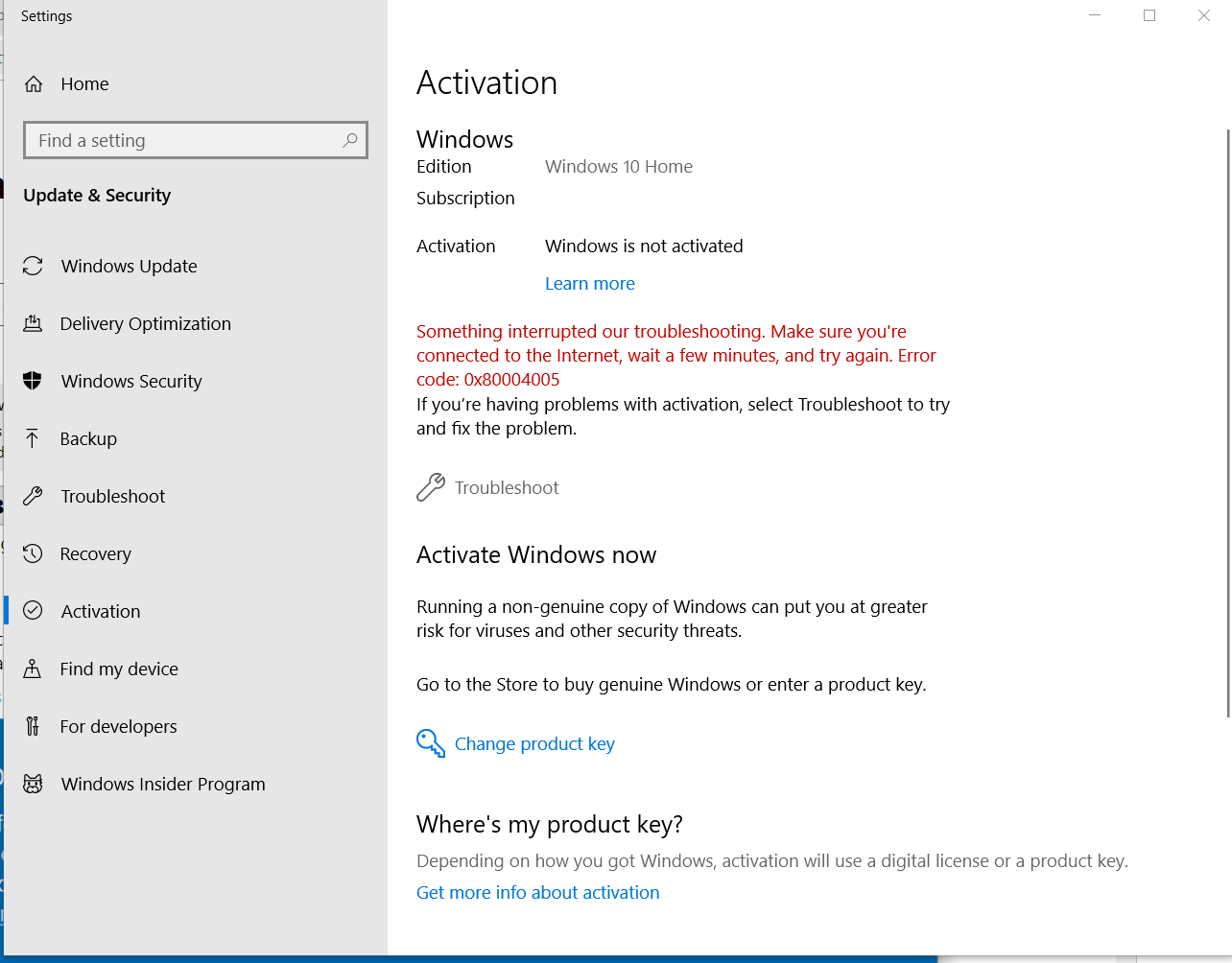Click the vertical scrollbar on the right edge
The width and height of the screenshot is (1232, 963).
point(1227,422)
